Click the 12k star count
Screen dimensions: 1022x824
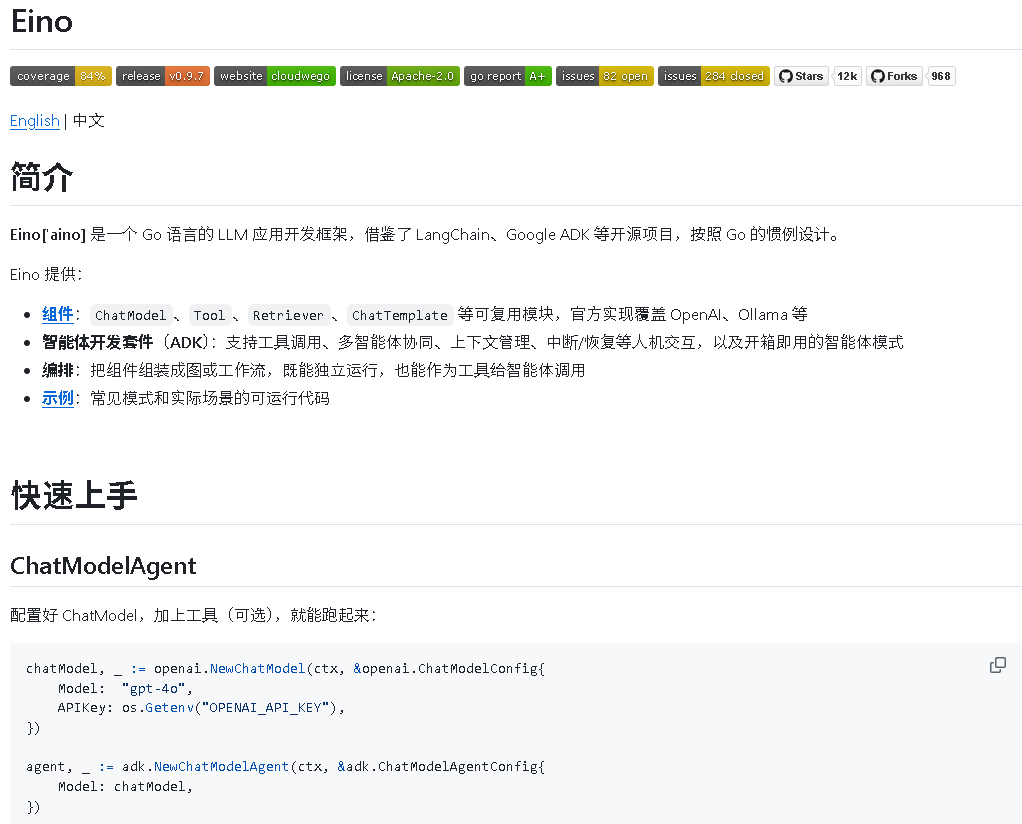pos(847,76)
